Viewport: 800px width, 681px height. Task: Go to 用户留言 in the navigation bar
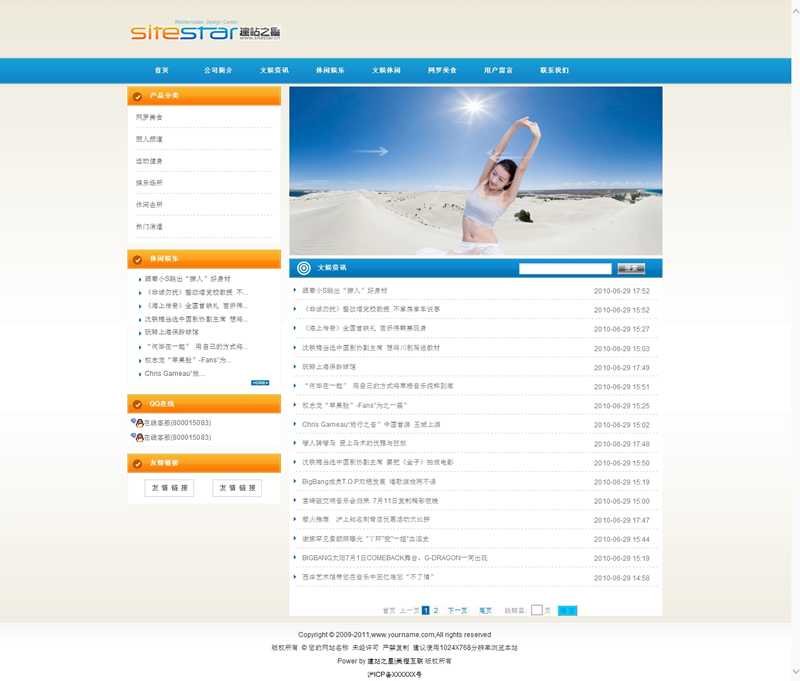(498, 71)
